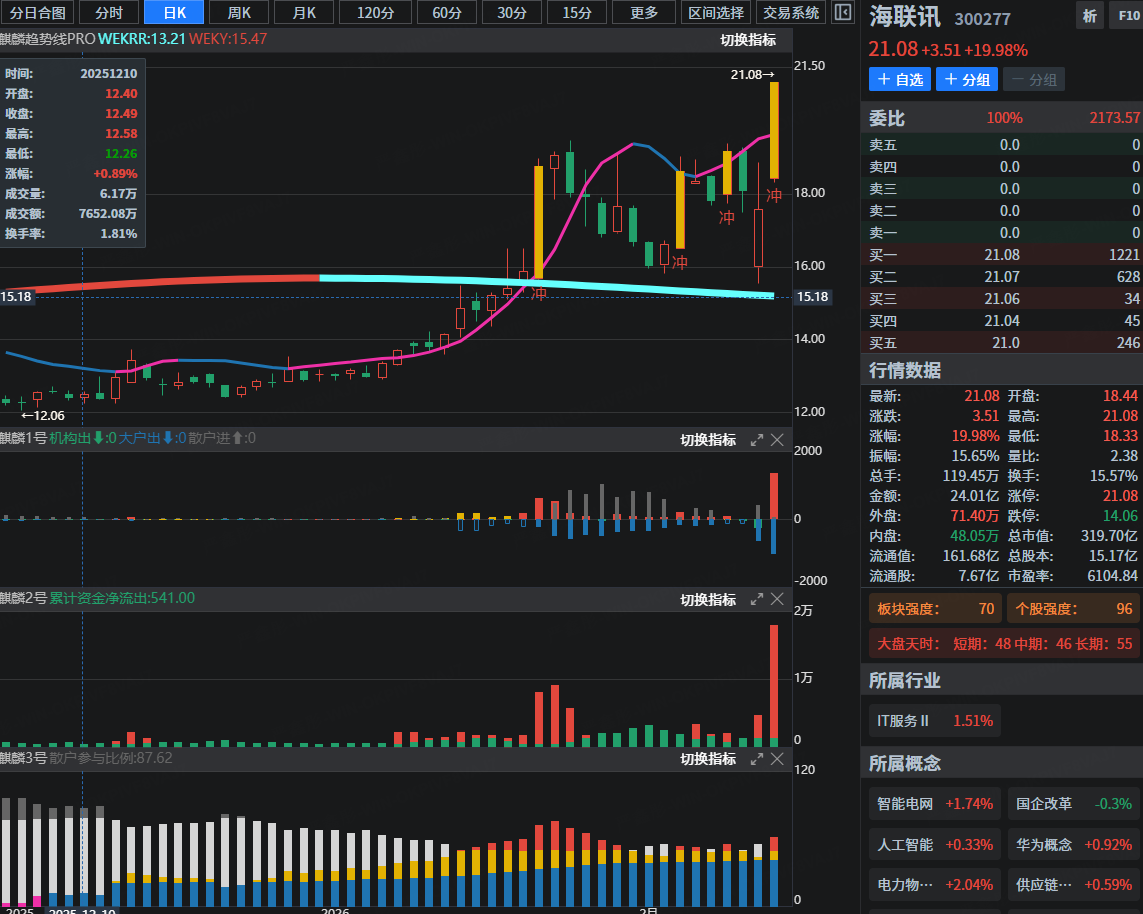This screenshot has height=914, width=1143.
Task: Close the 麒麟2号 indicator panel
Action: [777, 599]
